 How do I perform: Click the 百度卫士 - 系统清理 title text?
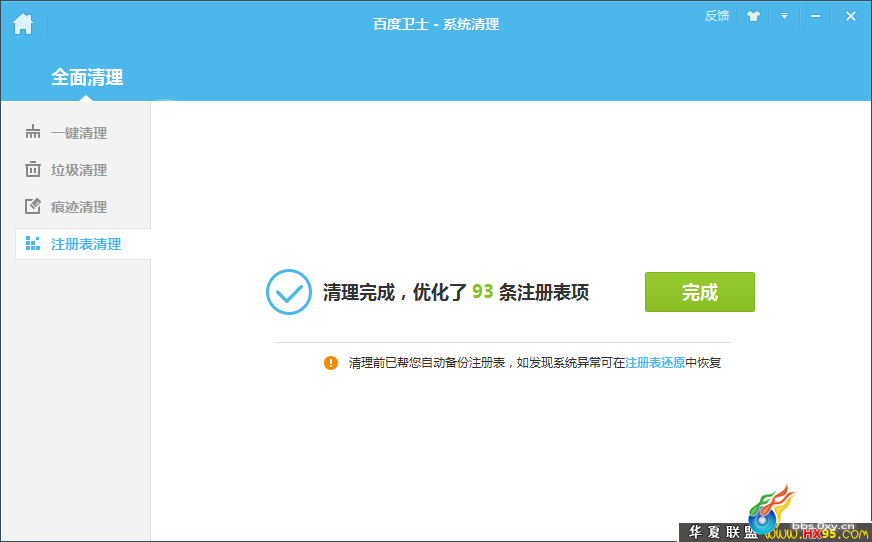436,24
